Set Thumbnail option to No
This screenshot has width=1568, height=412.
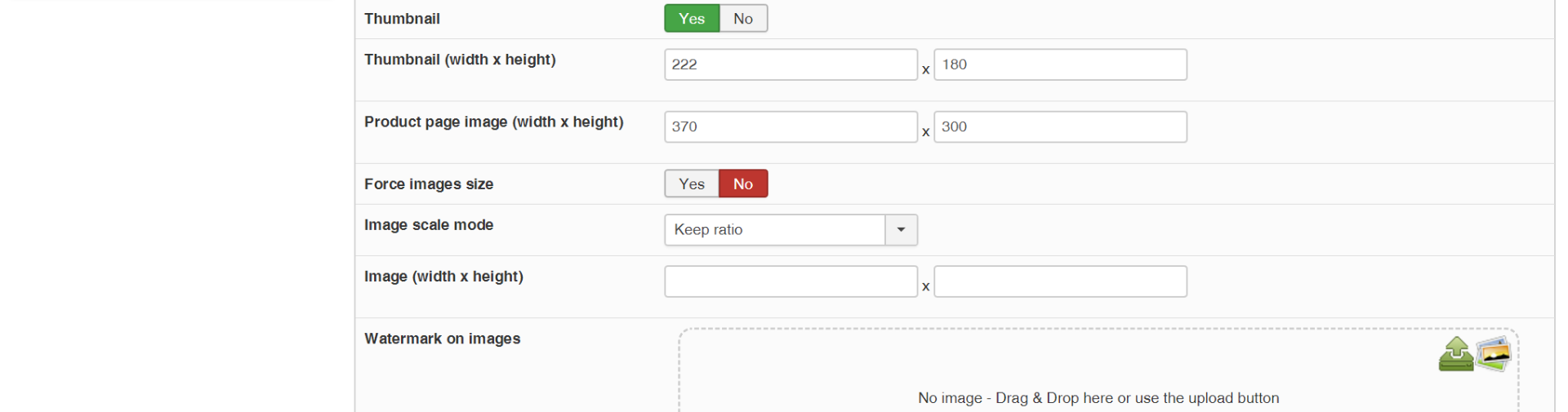(743, 19)
